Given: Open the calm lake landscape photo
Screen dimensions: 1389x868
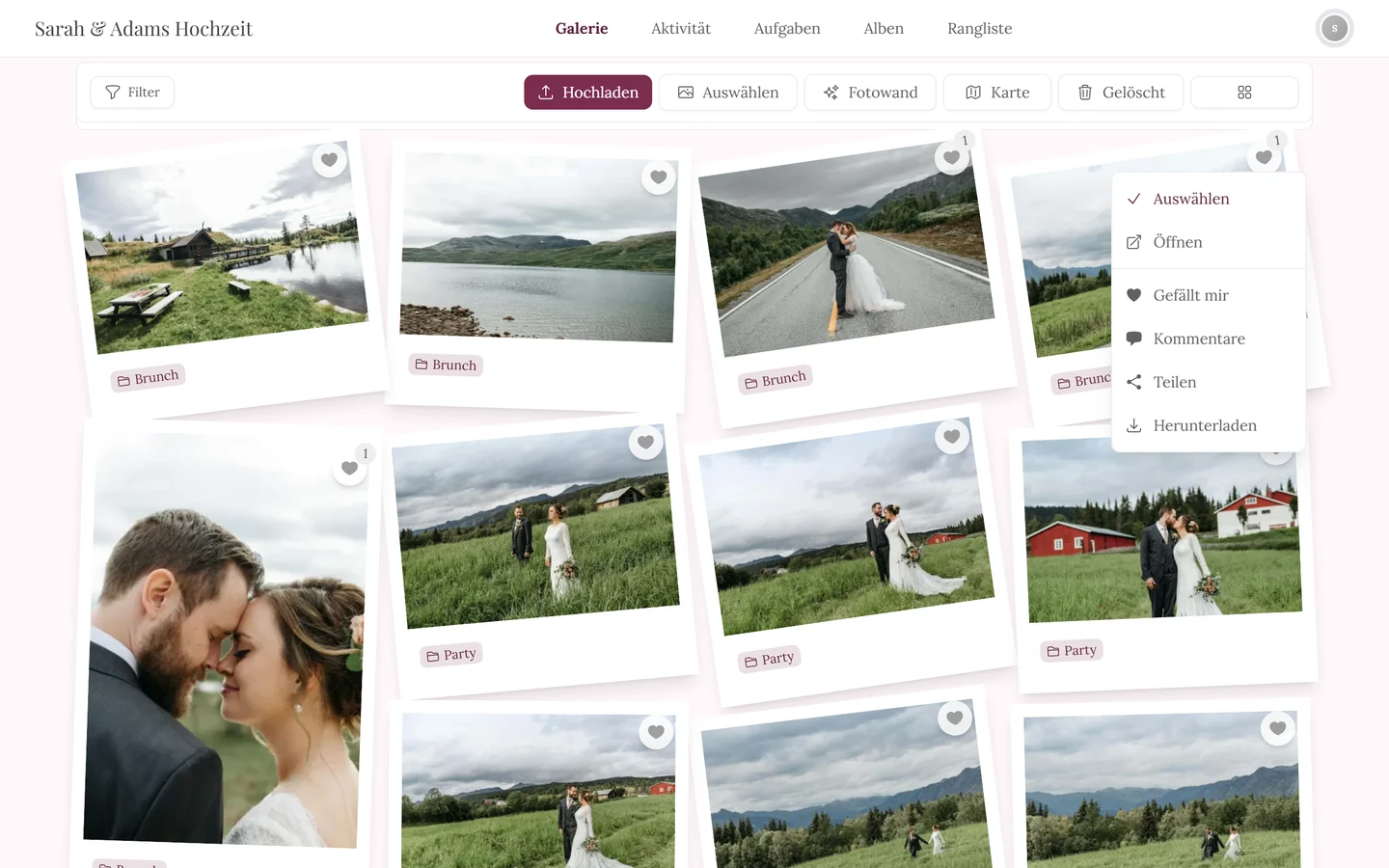Looking at the screenshot, I should (x=538, y=247).
